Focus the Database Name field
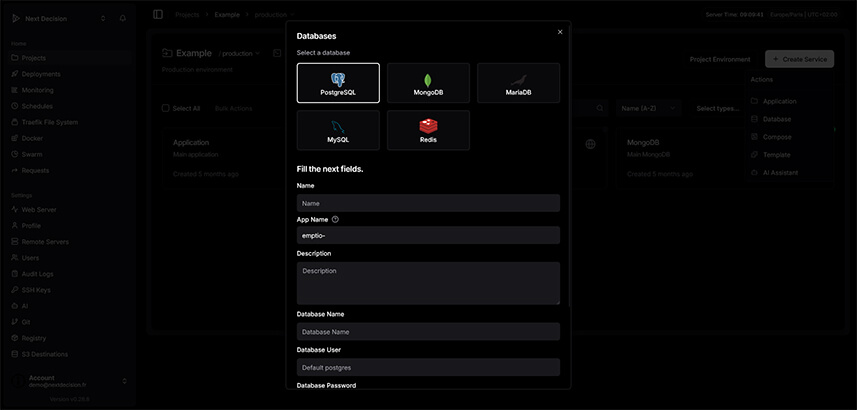Image resolution: width=857 pixels, height=410 pixels. (x=428, y=332)
